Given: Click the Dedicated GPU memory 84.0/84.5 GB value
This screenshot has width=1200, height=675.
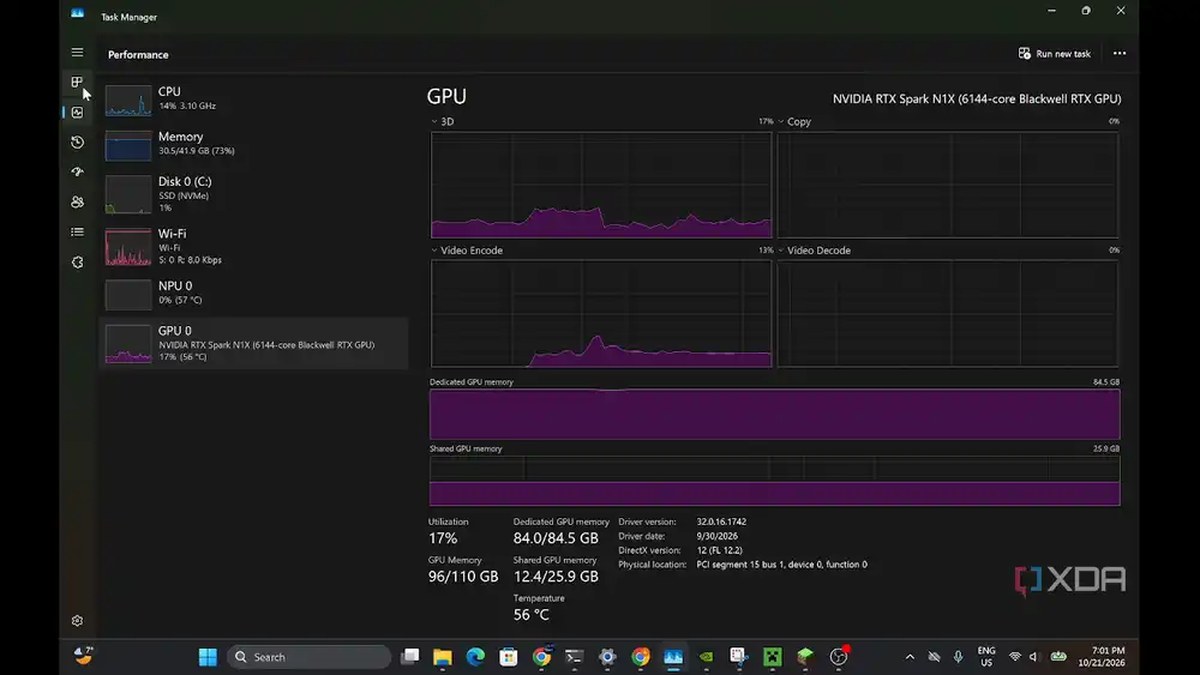Looking at the screenshot, I should point(556,538).
